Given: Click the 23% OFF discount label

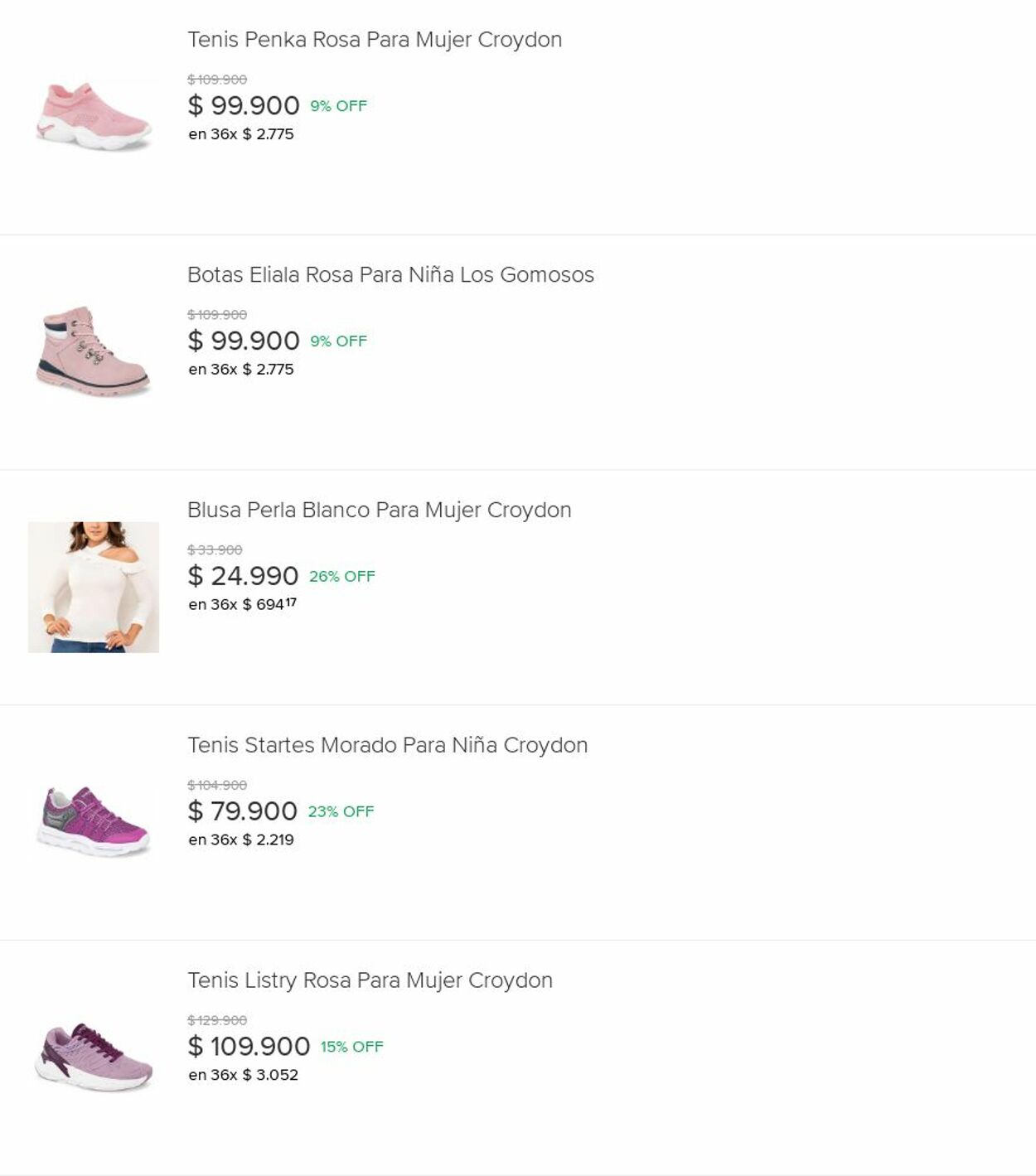Looking at the screenshot, I should [341, 812].
